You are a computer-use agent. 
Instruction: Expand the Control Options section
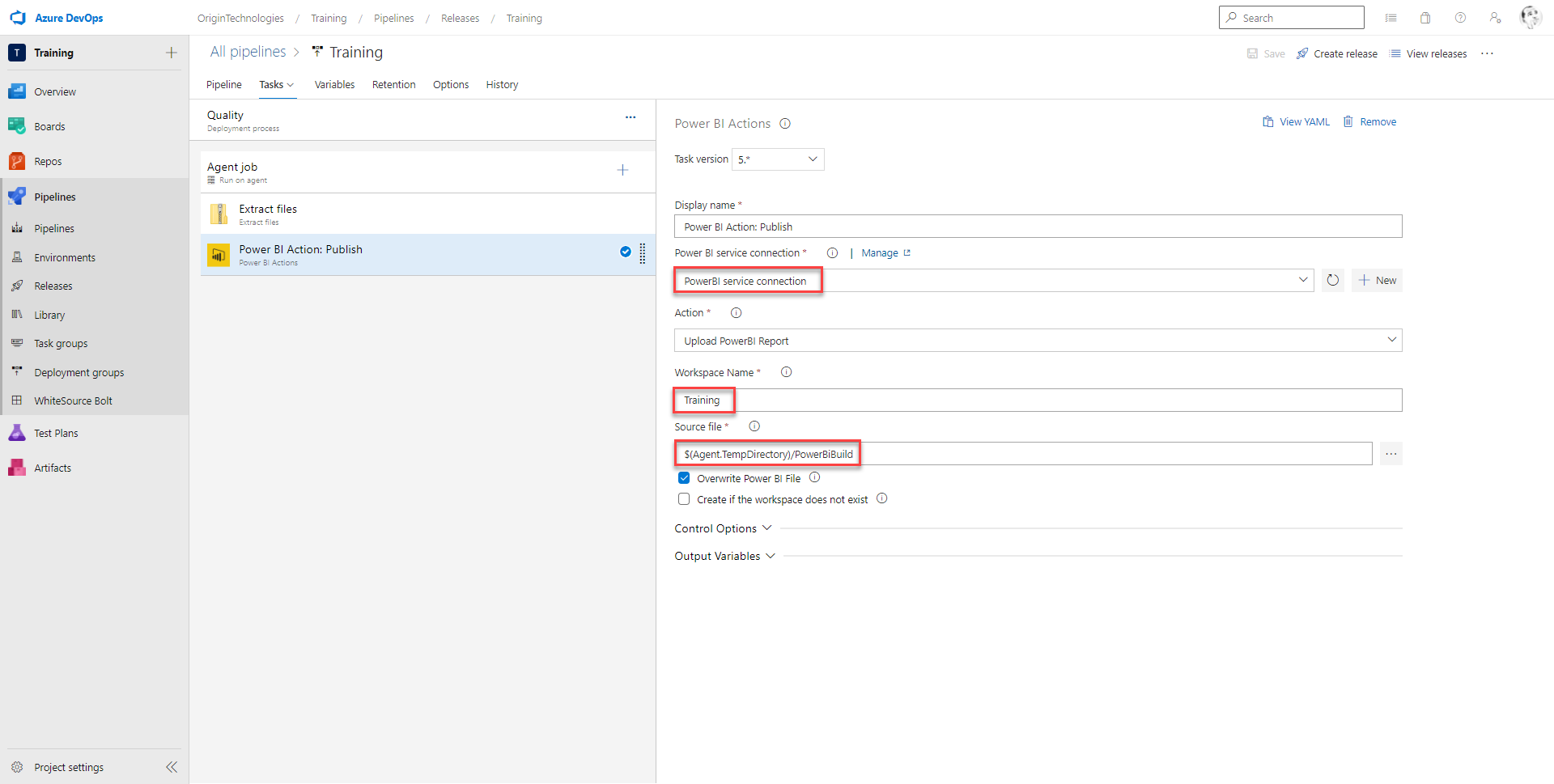pyautogui.click(x=723, y=528)
